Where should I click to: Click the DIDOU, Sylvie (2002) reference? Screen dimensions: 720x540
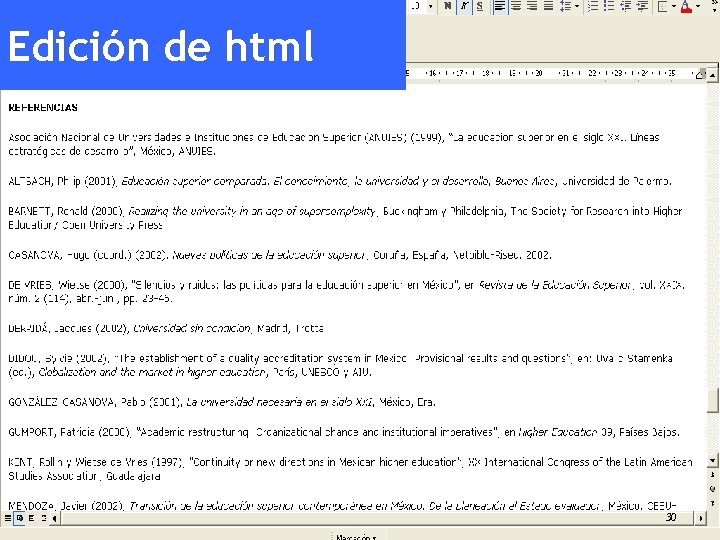click(x=340, y=365)
